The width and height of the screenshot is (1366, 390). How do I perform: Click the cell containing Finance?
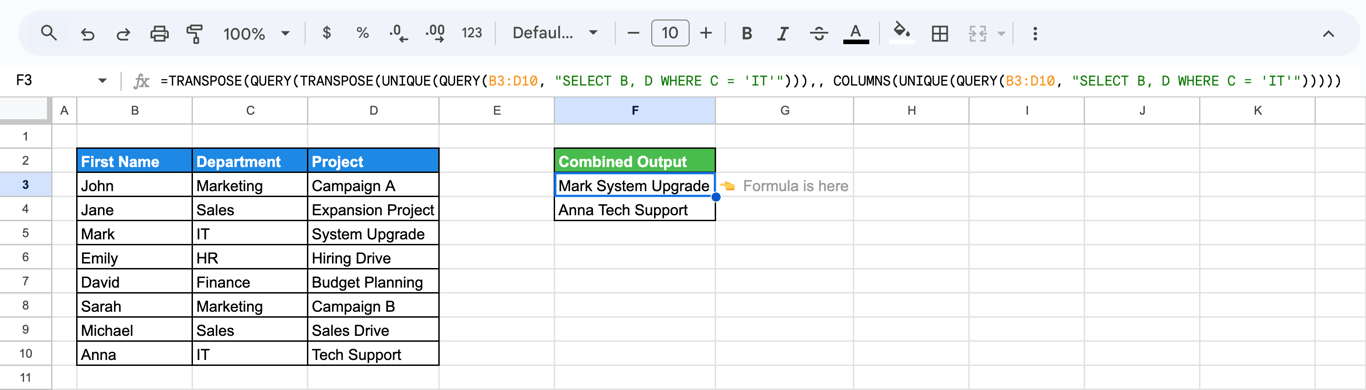pos(250,282)
